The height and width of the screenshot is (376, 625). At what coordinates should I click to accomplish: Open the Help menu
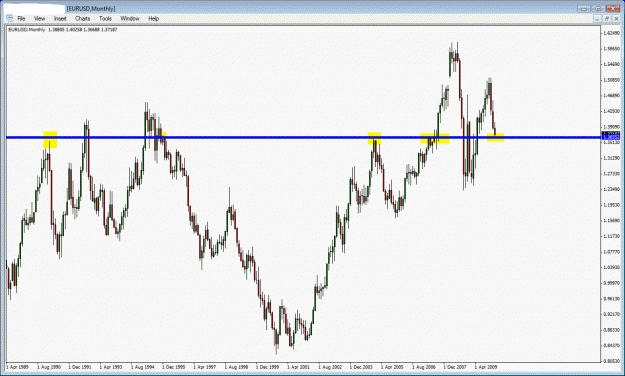click(153, 18)
